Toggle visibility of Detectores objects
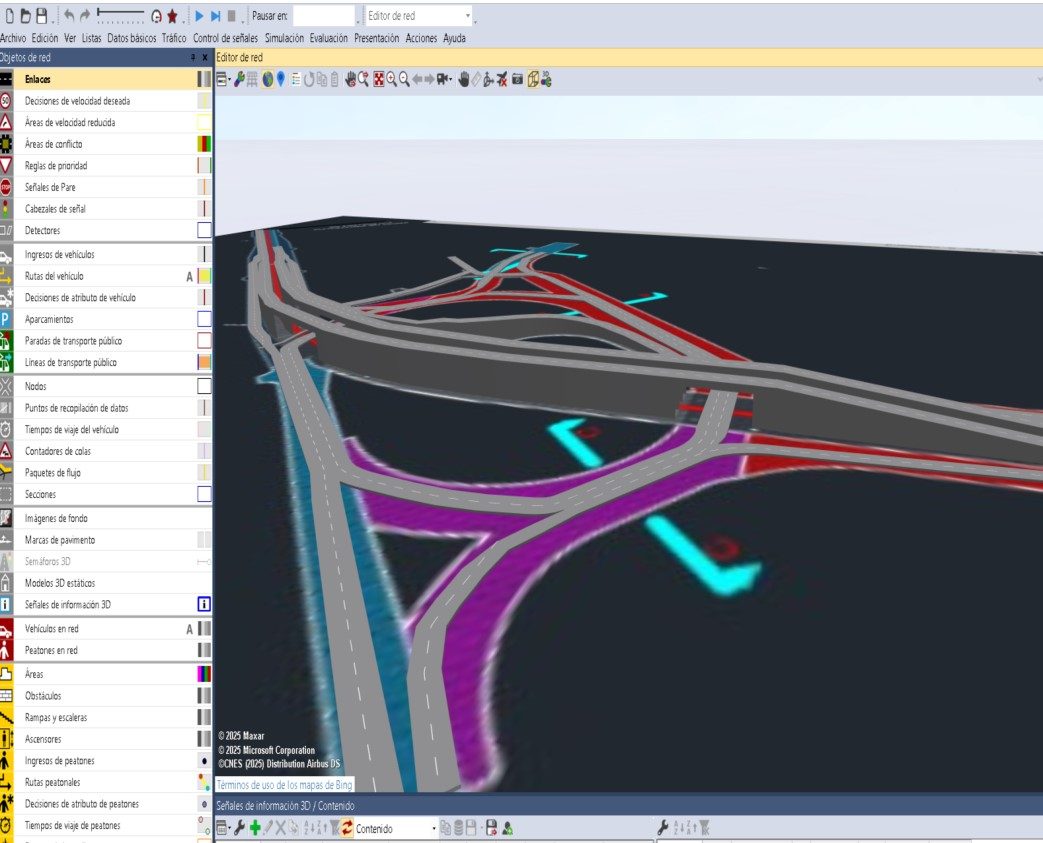This screenshot has width=1043, height=843. tap(204, 230)
